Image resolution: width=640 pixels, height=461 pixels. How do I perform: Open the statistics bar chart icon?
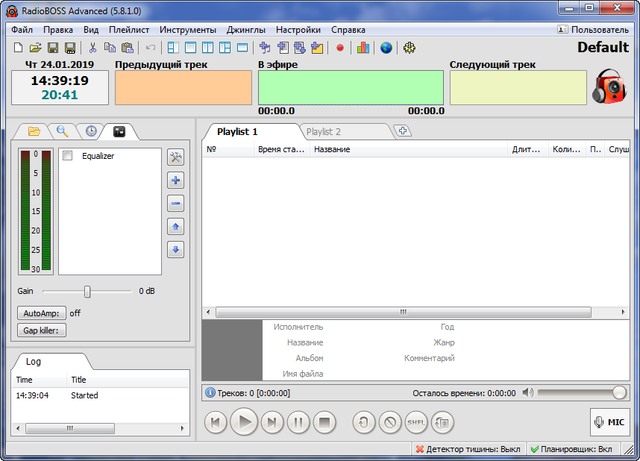tap(362, 47)
